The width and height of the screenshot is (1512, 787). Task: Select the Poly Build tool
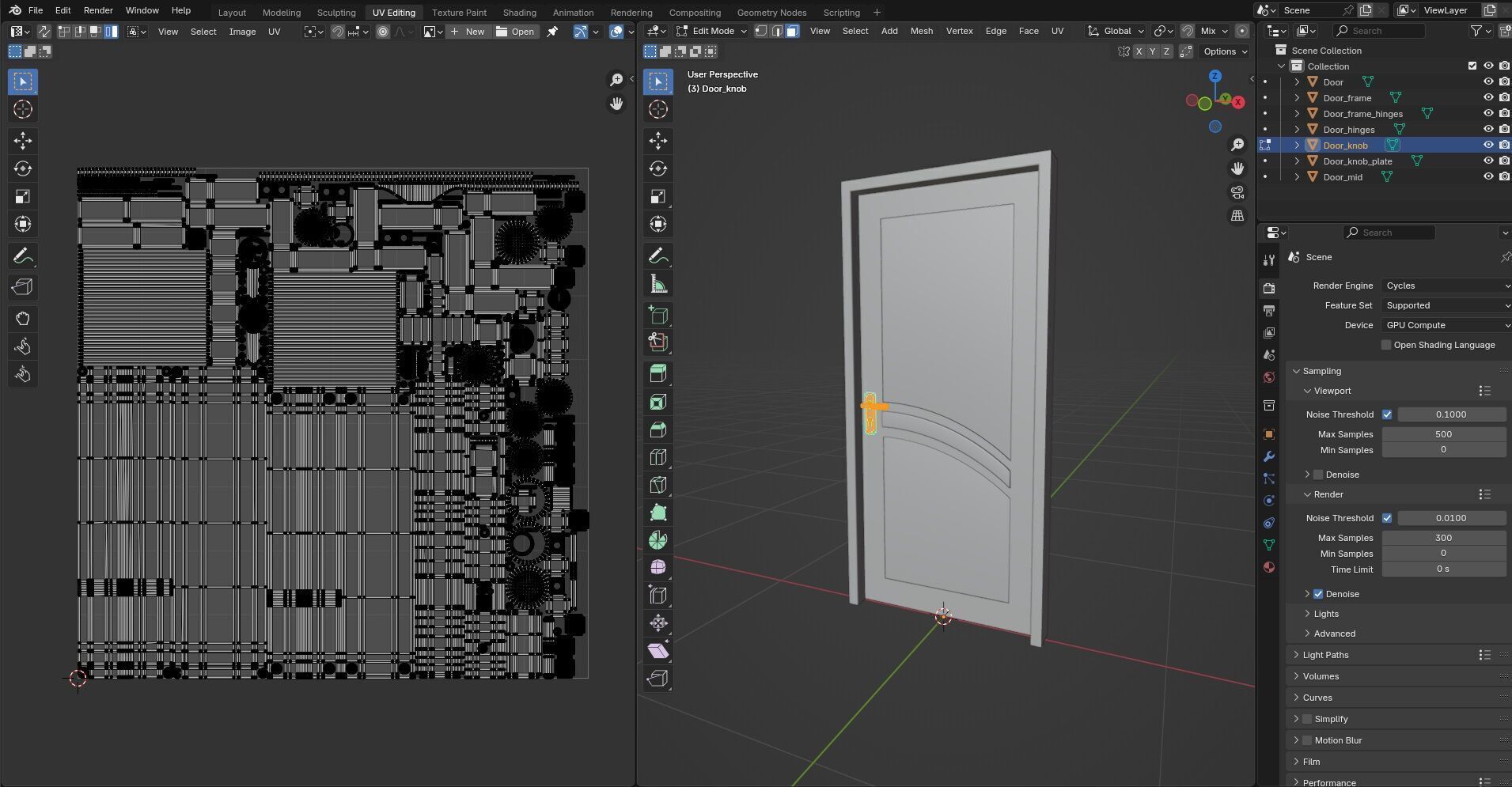pos(658,513)
